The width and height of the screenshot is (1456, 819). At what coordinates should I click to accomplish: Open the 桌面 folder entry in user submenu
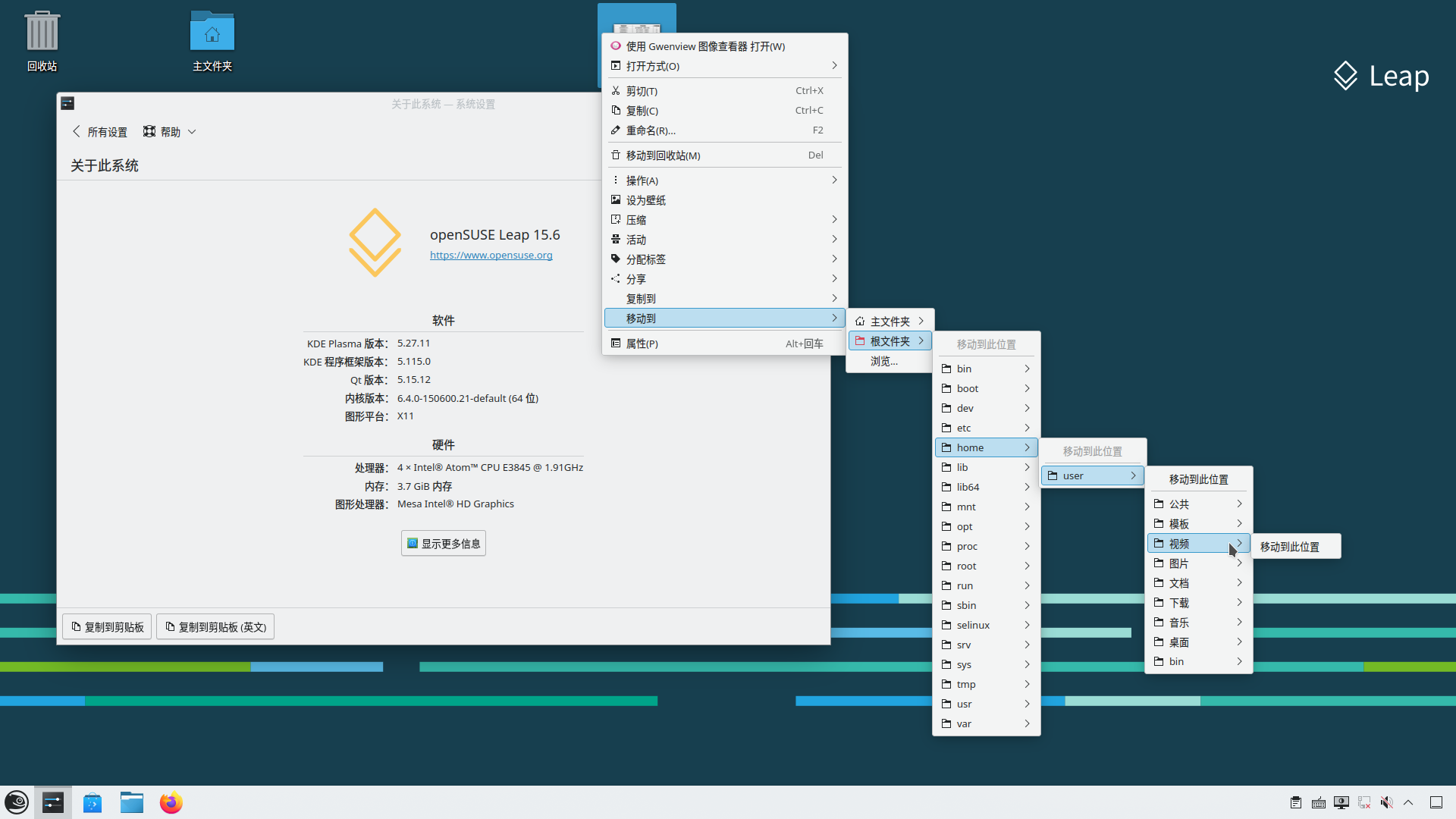pyautogui.click(x=1199, y=642)
